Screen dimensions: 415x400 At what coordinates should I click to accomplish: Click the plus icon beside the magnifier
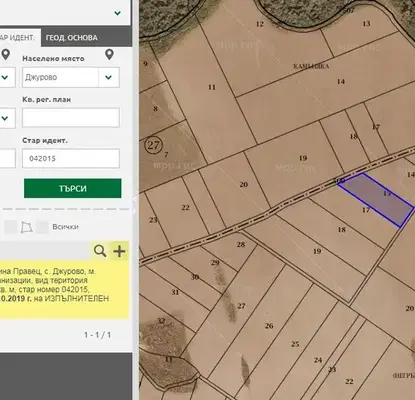tap(119, 251)
